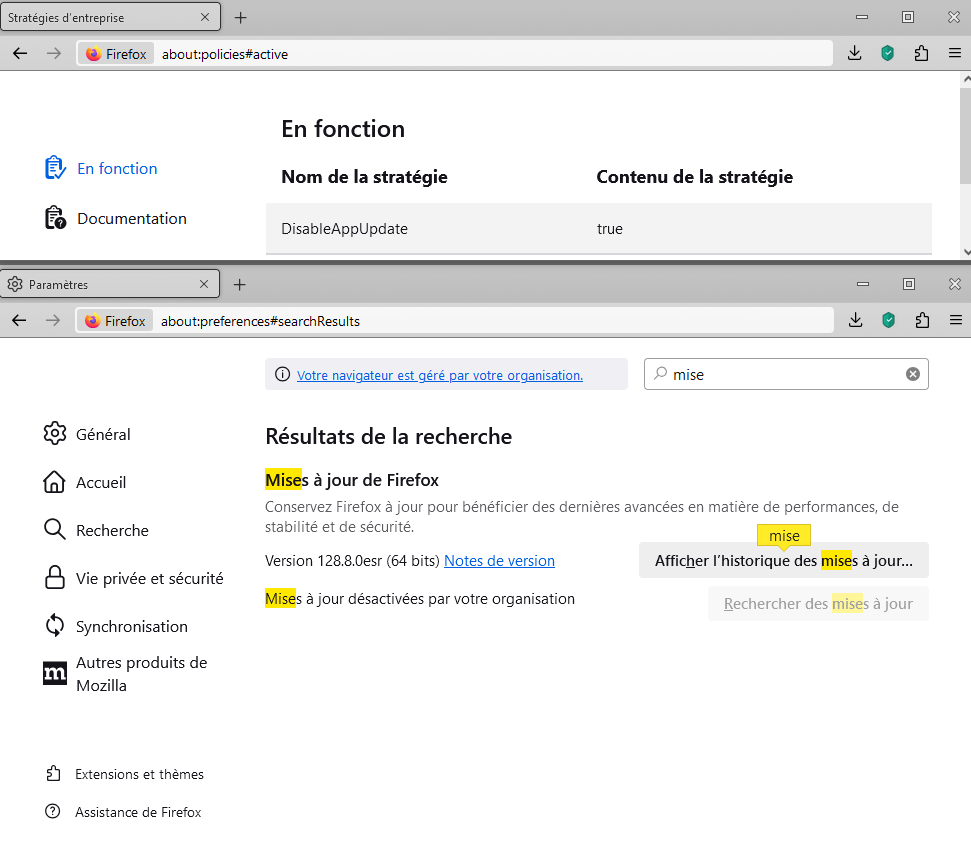Go back in the policies window
Screen dimensions: 971x864
pyautogui.click(x=20, y=54)
